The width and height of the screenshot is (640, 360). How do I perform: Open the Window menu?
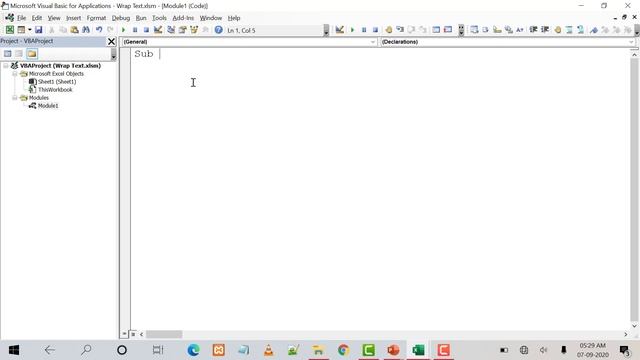click(211, 18)
